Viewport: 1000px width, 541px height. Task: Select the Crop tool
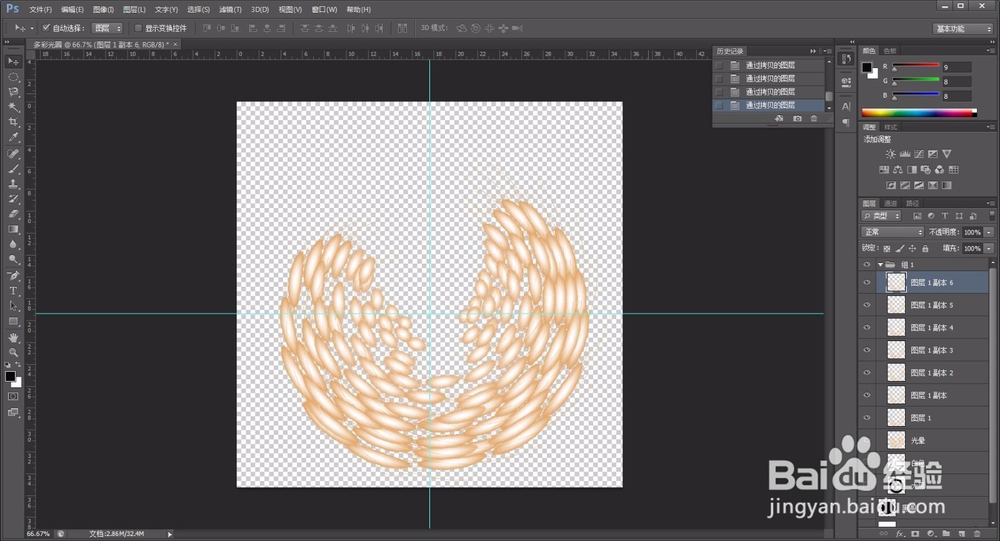pyautogui.click(x=13, y=122)
